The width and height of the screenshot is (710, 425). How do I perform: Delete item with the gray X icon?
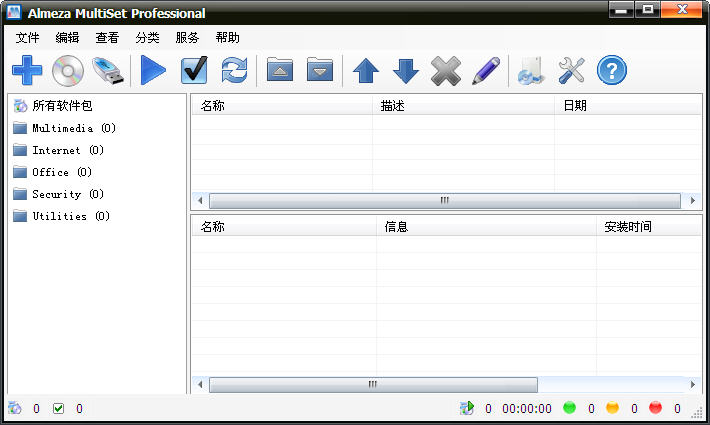tap(445, 70)
